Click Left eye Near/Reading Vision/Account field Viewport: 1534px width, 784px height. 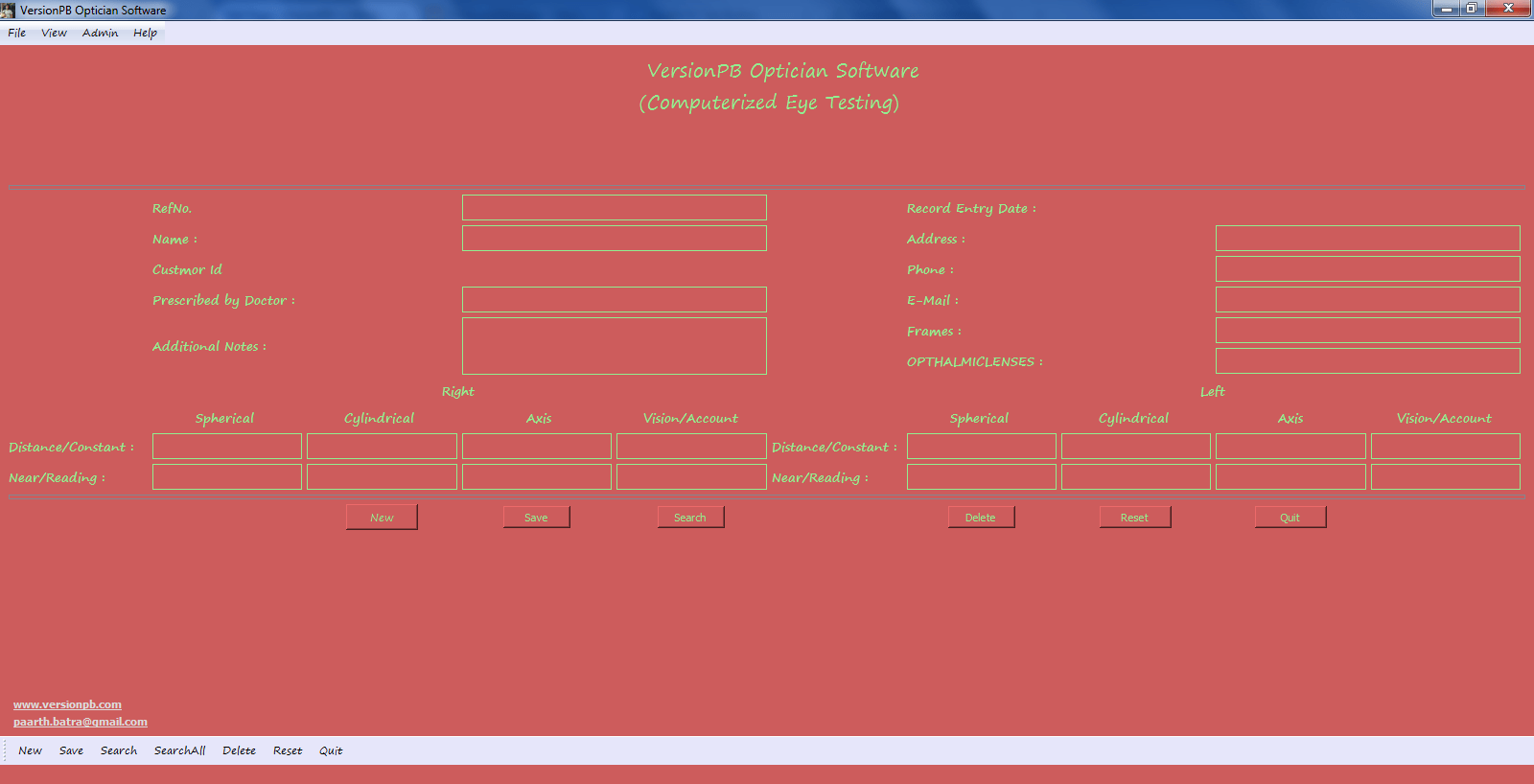point(1446,477)
